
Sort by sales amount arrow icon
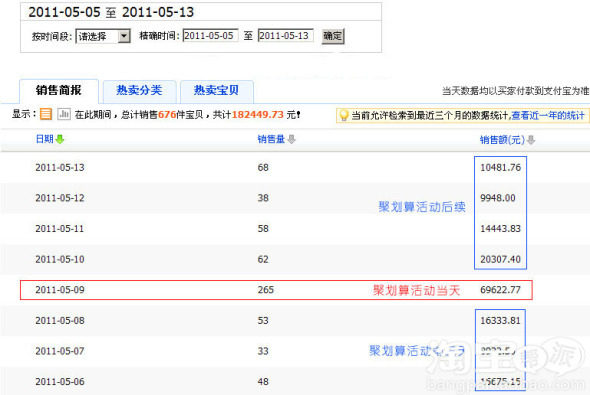point(531,140)
